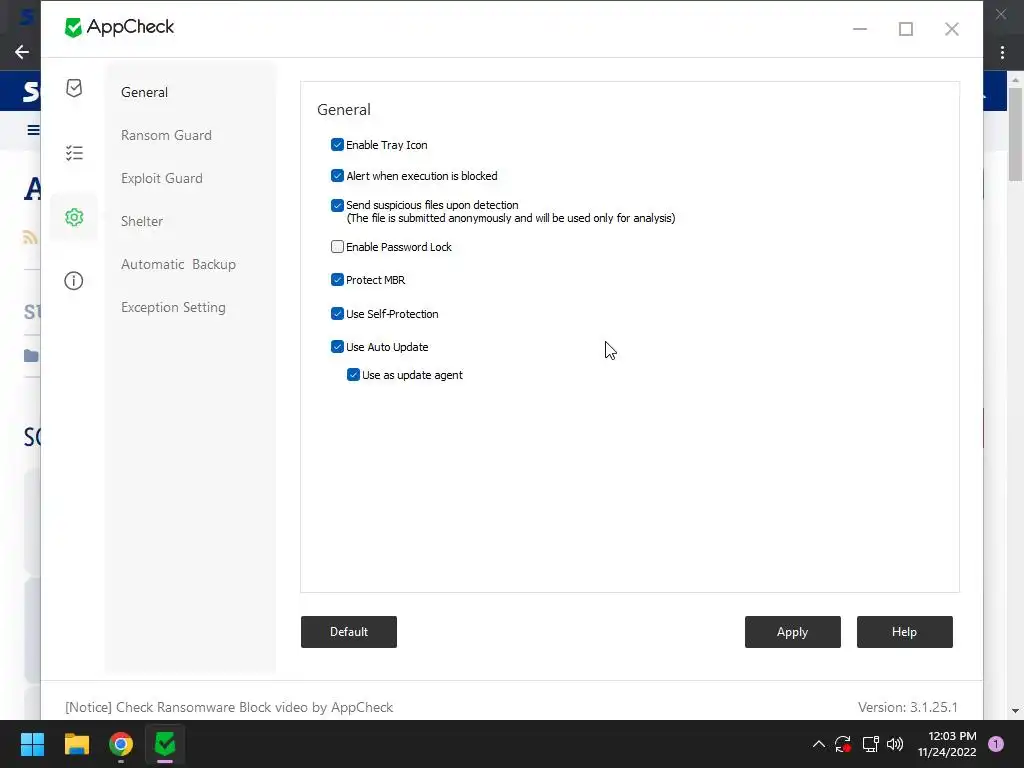Screen dimensions: 1024x768
Task: Click the Default button
Action: [x=349, y=632]
